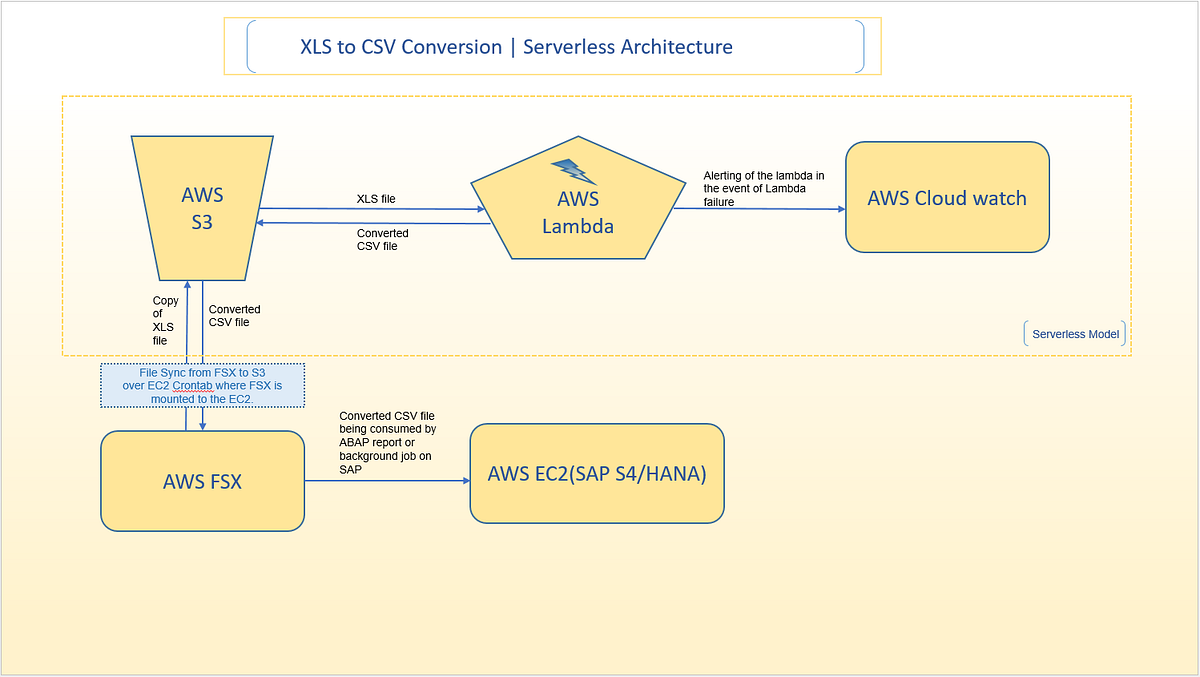Select the XLS to CSV Conversion title banner

(517, 46)
